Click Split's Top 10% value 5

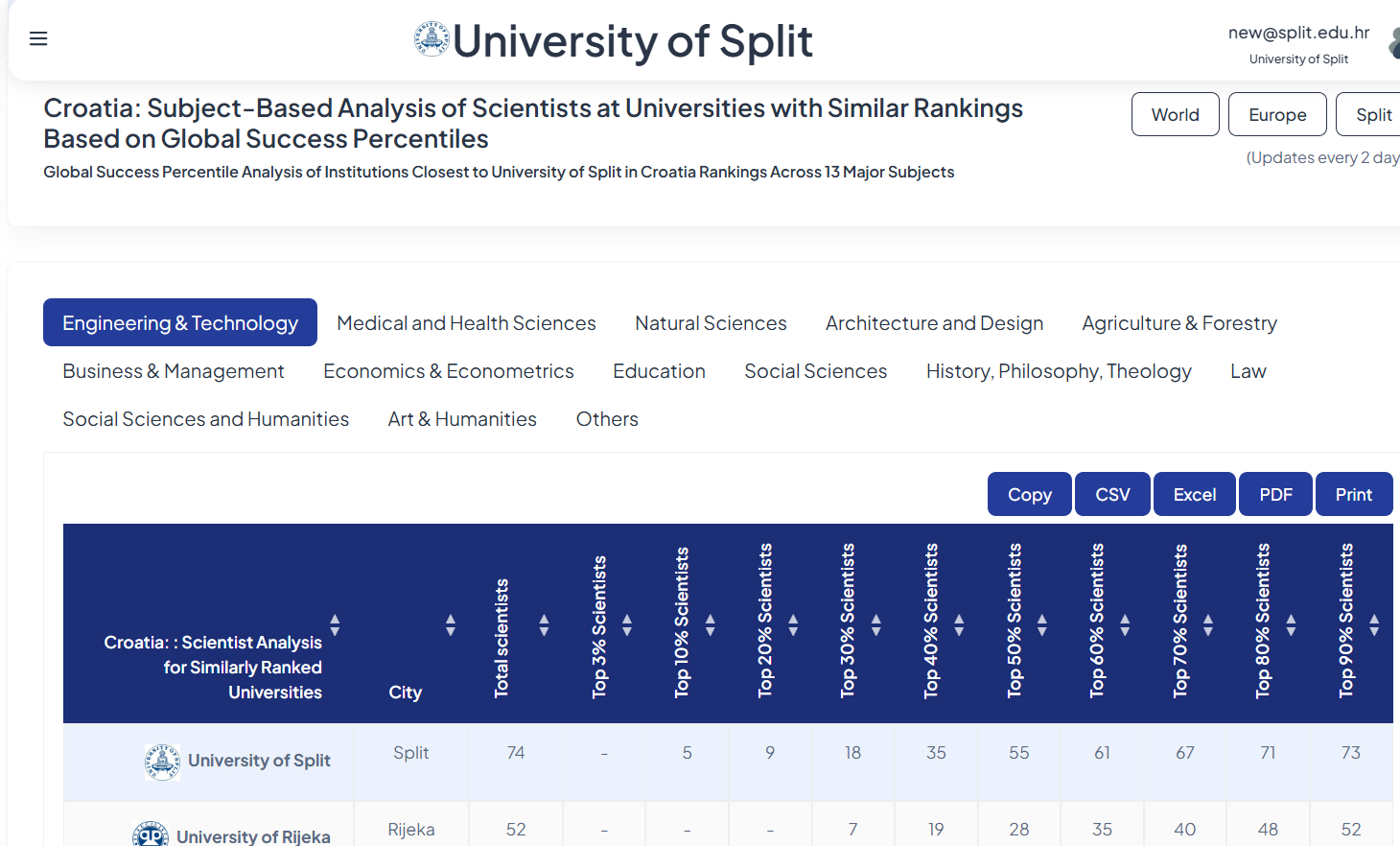pos(688,753)
